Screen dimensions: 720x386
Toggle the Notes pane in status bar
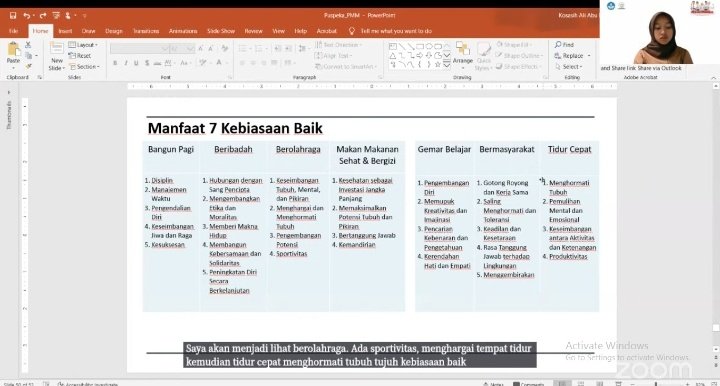494,384
